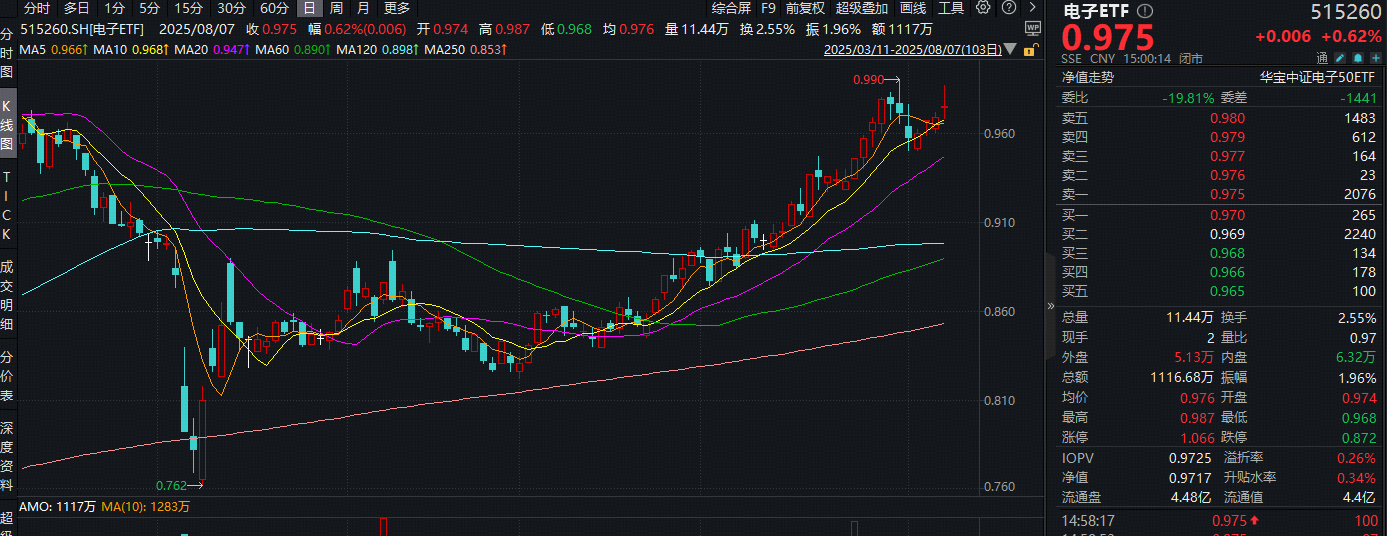Click the 净值走势 link
The image size is (1387, 536).
coord(1088,77)
